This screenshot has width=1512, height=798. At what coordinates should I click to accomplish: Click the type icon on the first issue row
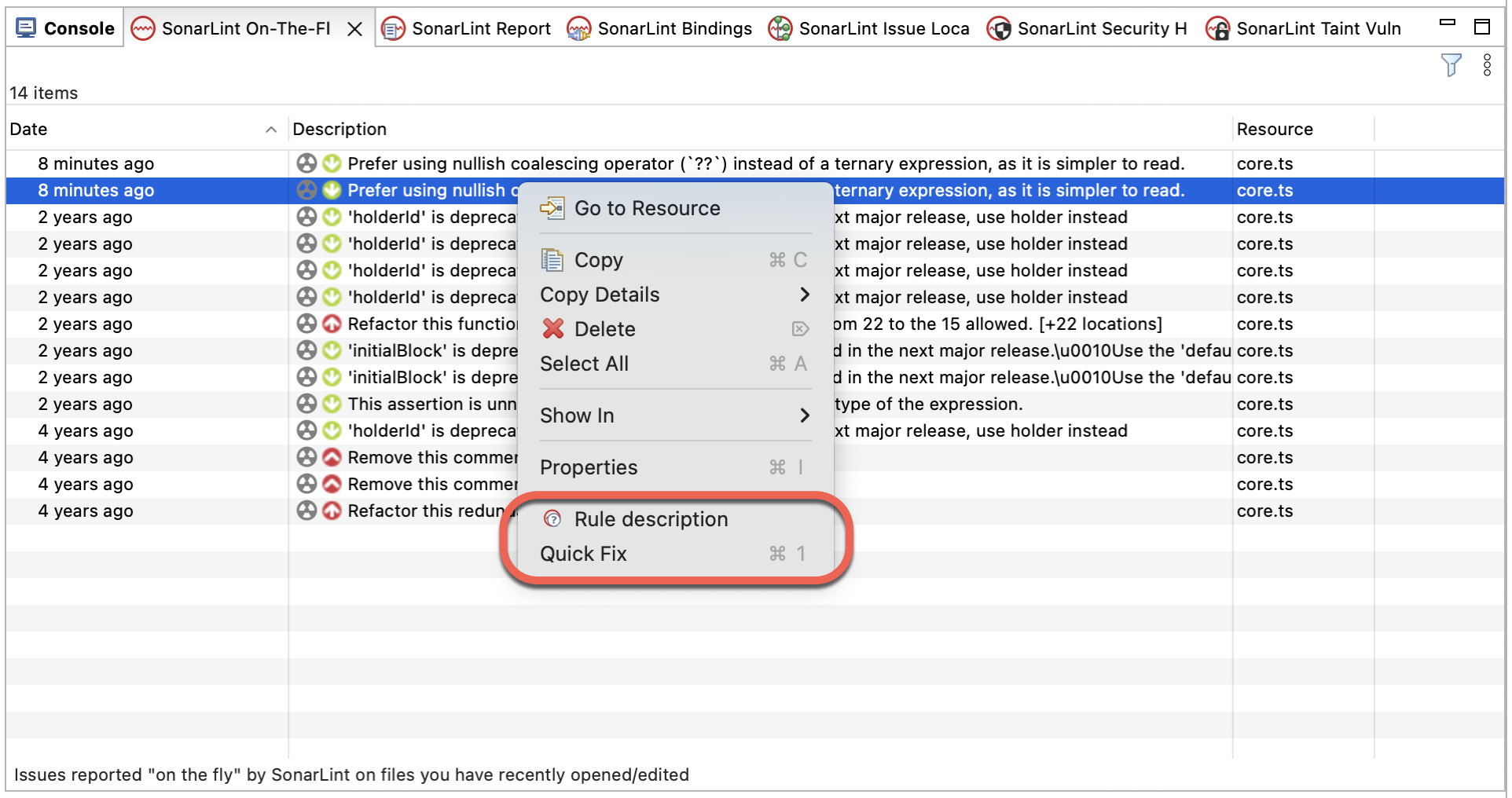click(x=306, y=163)
